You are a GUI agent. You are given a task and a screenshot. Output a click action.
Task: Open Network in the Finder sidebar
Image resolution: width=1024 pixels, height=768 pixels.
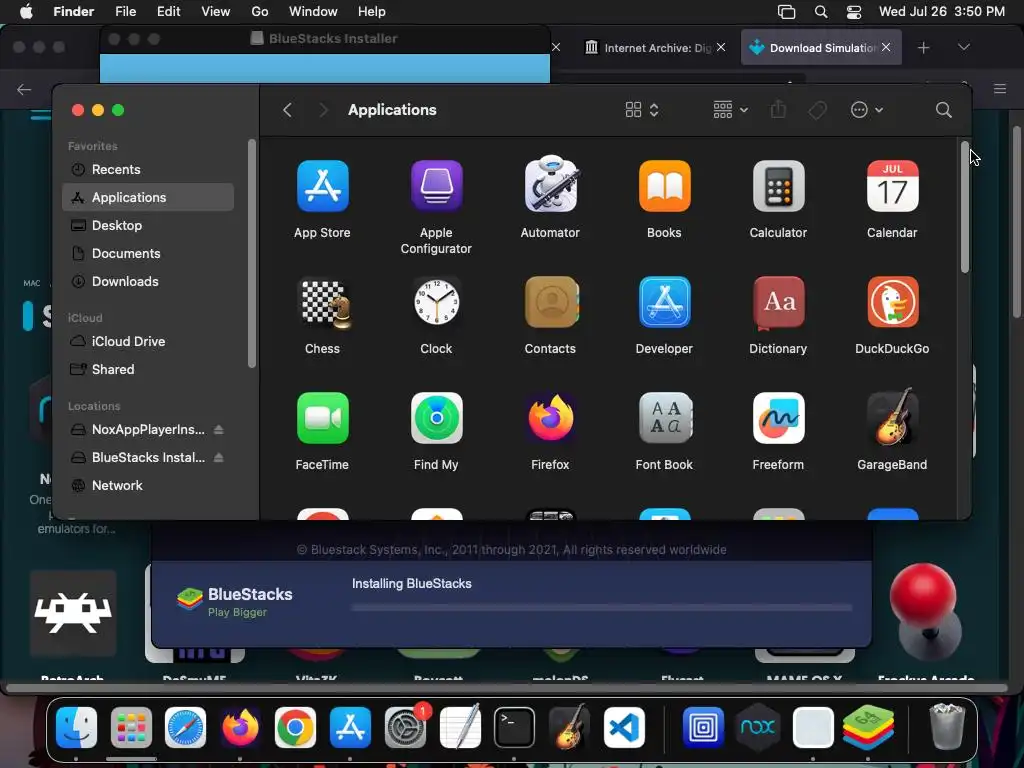(x=148, y=486)
